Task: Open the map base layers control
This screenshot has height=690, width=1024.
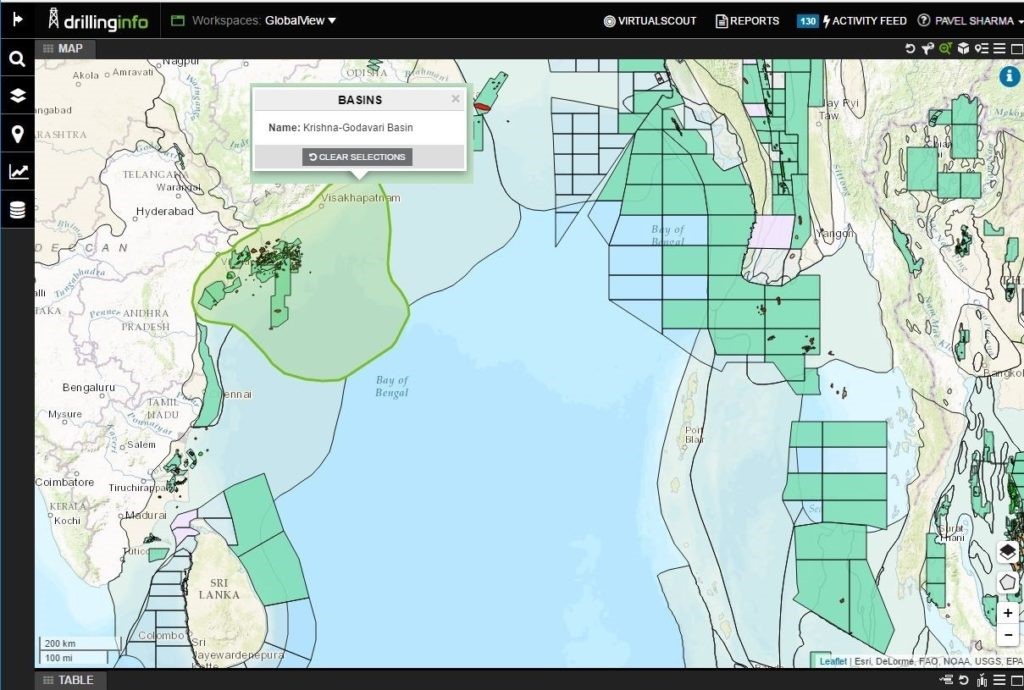Action: [x=1008, y=552]
